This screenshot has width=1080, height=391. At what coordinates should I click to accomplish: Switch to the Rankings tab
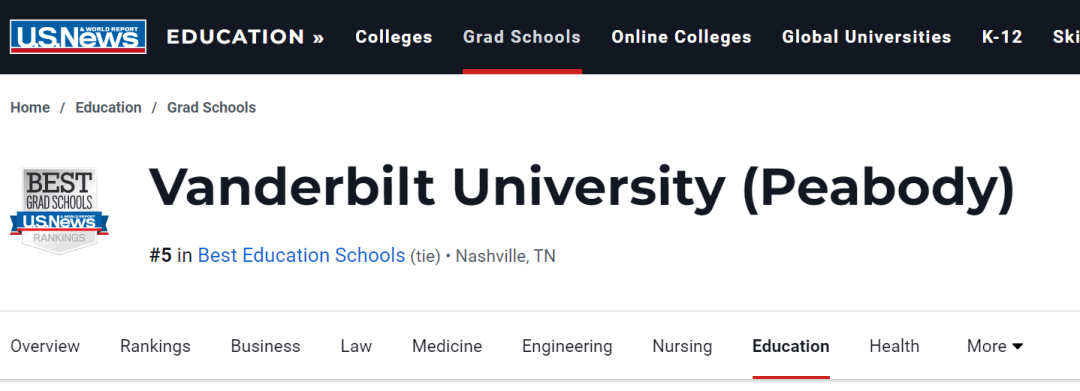click(155, 346)
